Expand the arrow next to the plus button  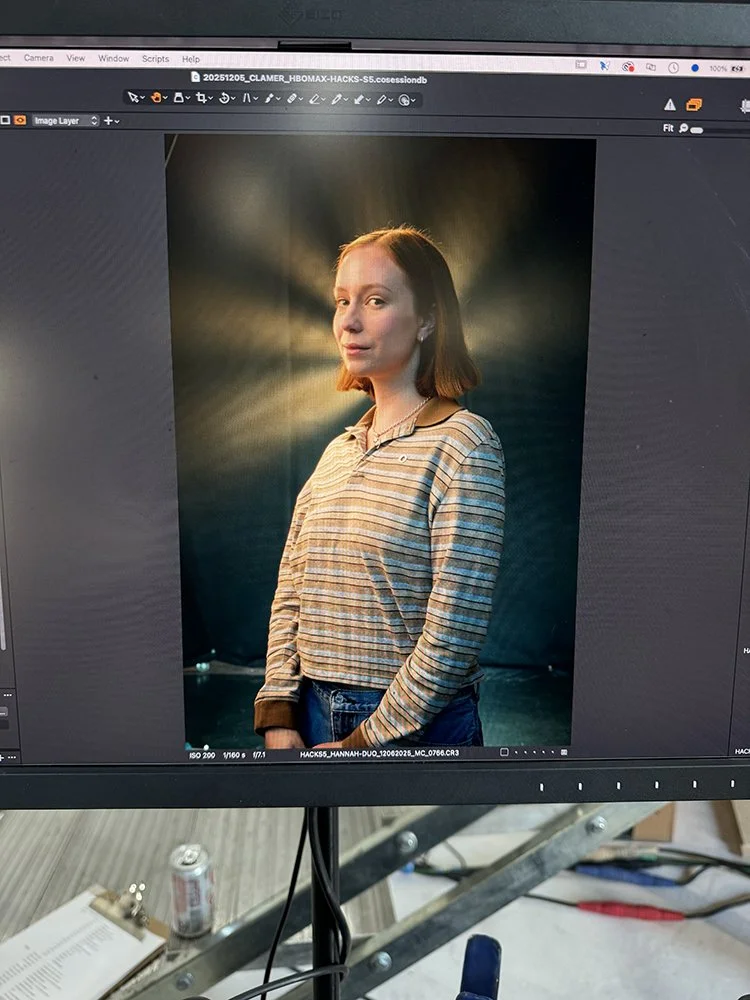tap(117, 121)
